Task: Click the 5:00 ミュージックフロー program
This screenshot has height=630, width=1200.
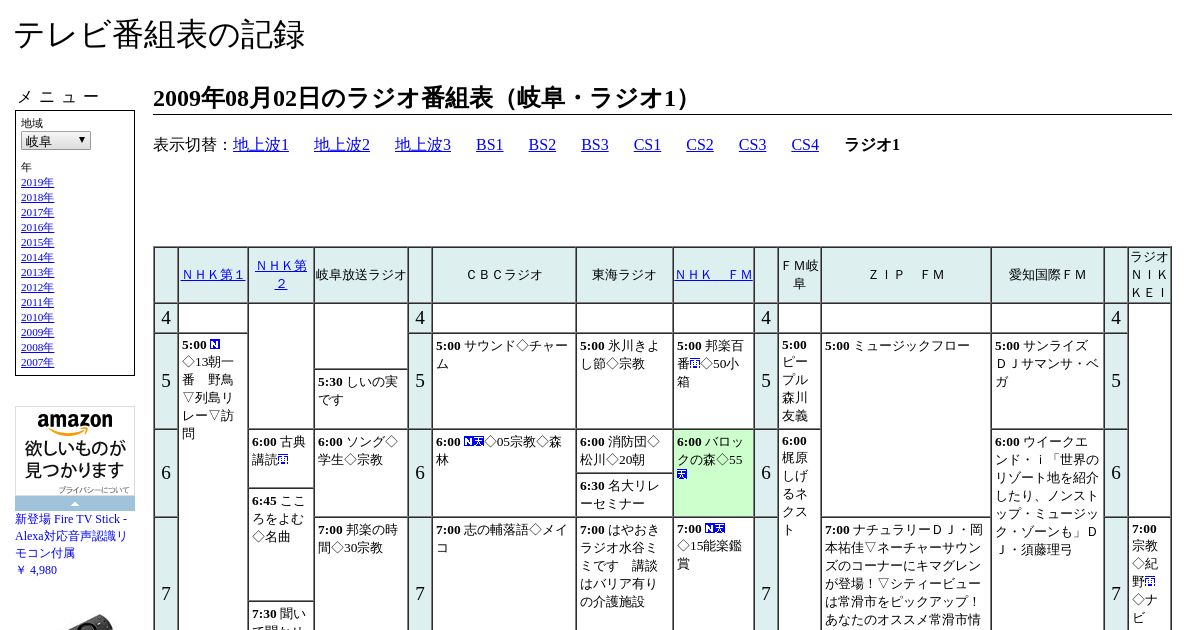Action: coord(906,425)
